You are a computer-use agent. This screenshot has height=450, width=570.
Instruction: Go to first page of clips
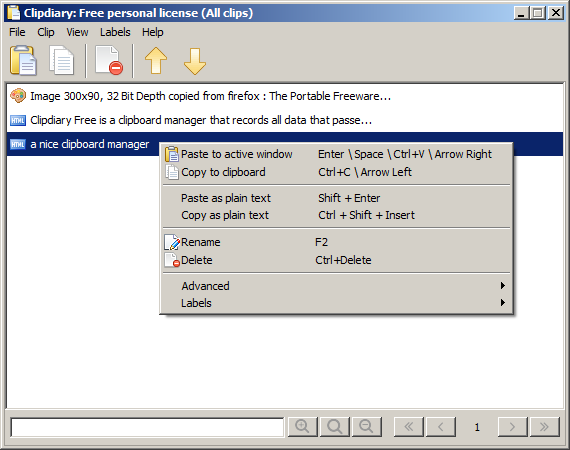click(409, 427)
